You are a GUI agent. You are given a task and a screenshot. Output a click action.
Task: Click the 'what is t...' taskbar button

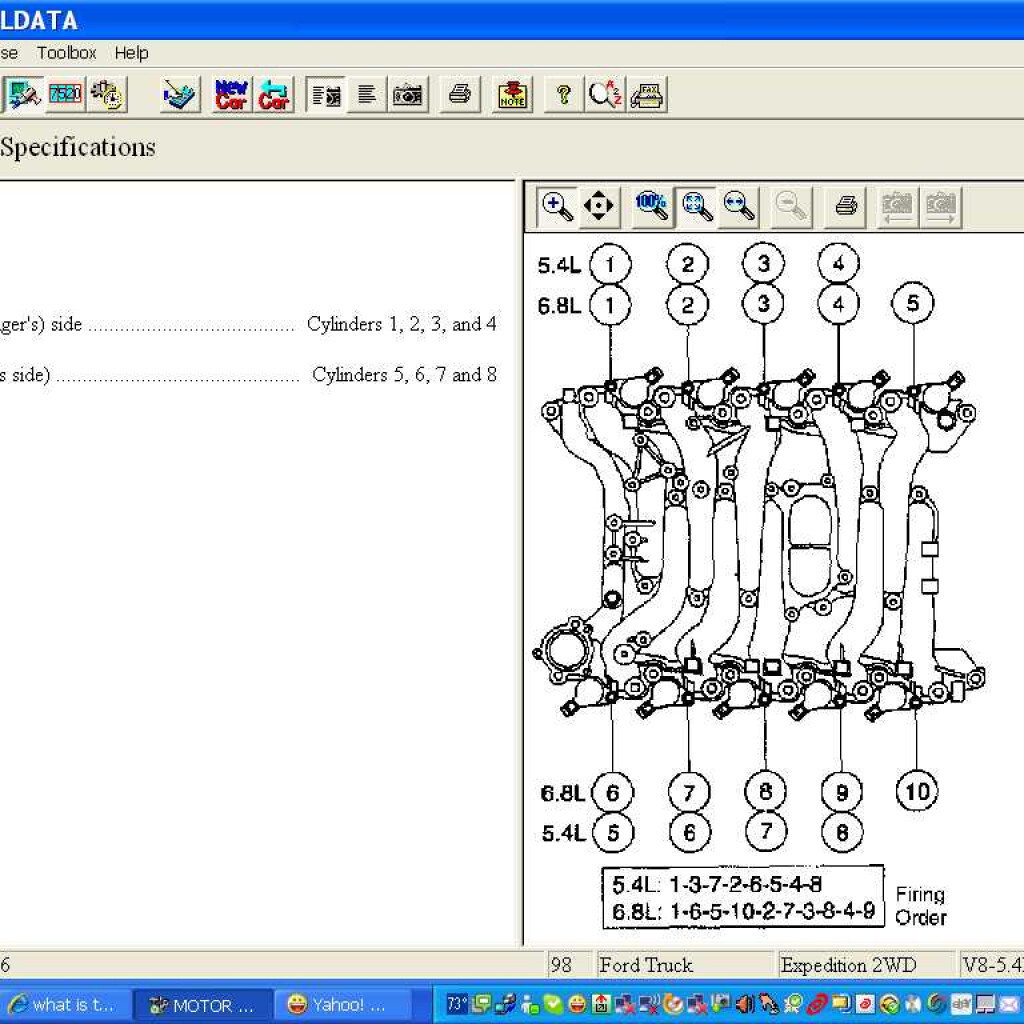pos(65,1004)
